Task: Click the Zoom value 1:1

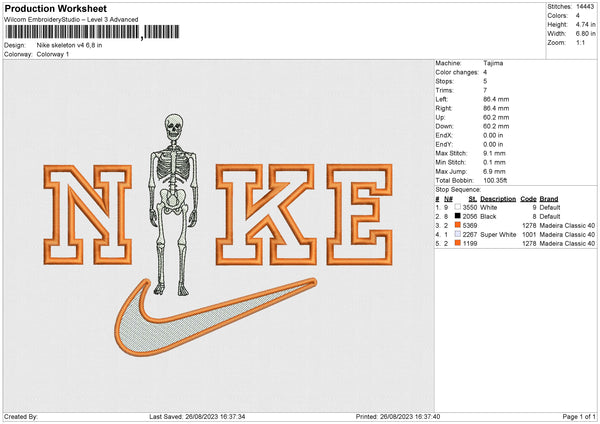Action: (580, 42)
